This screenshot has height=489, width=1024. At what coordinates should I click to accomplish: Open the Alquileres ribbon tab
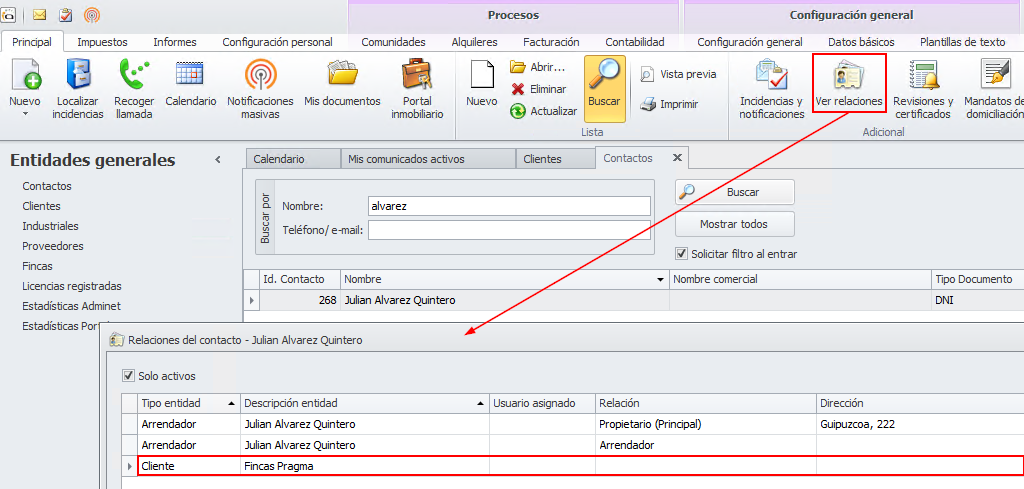click(474, 42)
